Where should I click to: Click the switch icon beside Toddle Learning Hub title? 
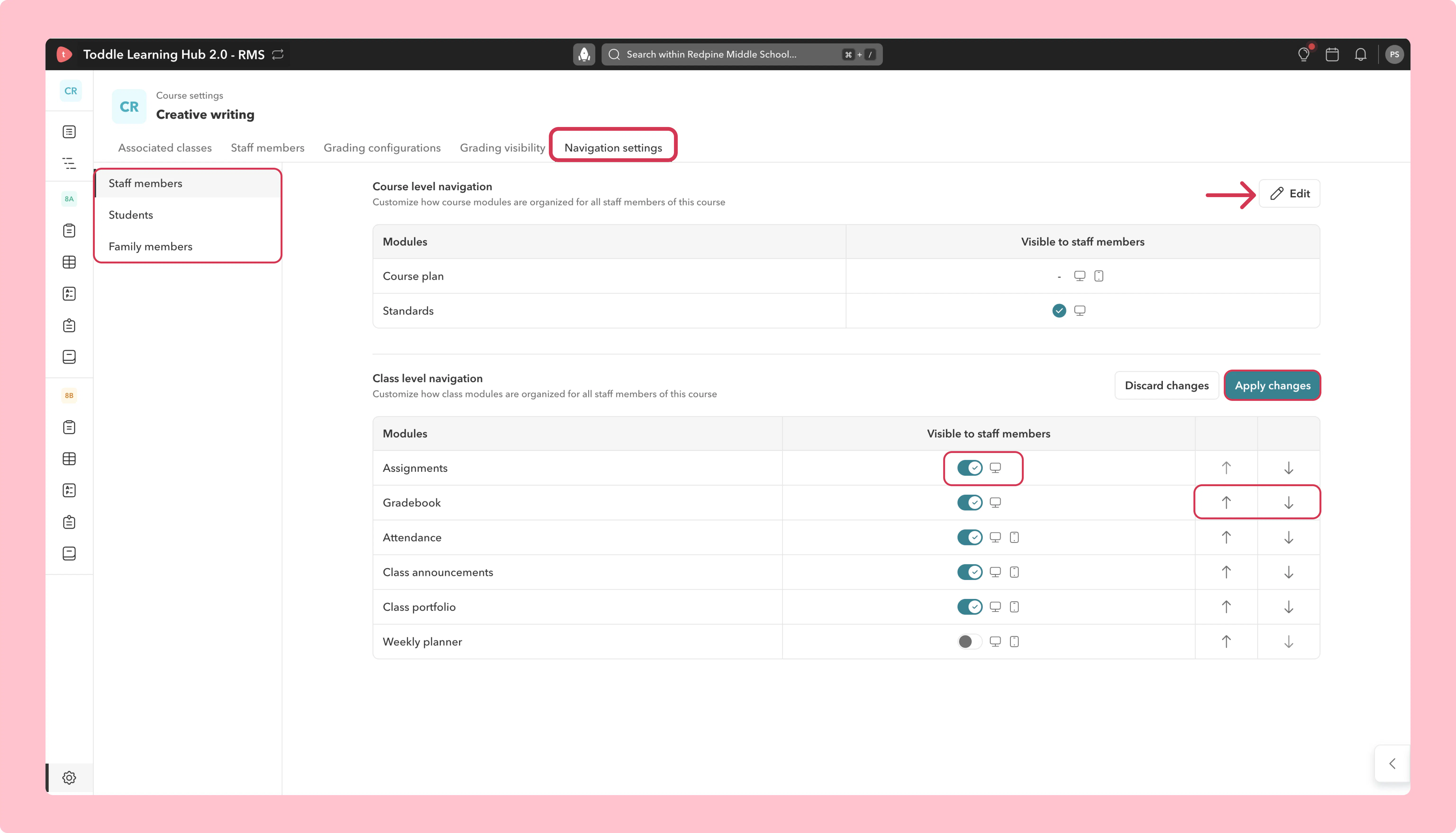(278, 54)
